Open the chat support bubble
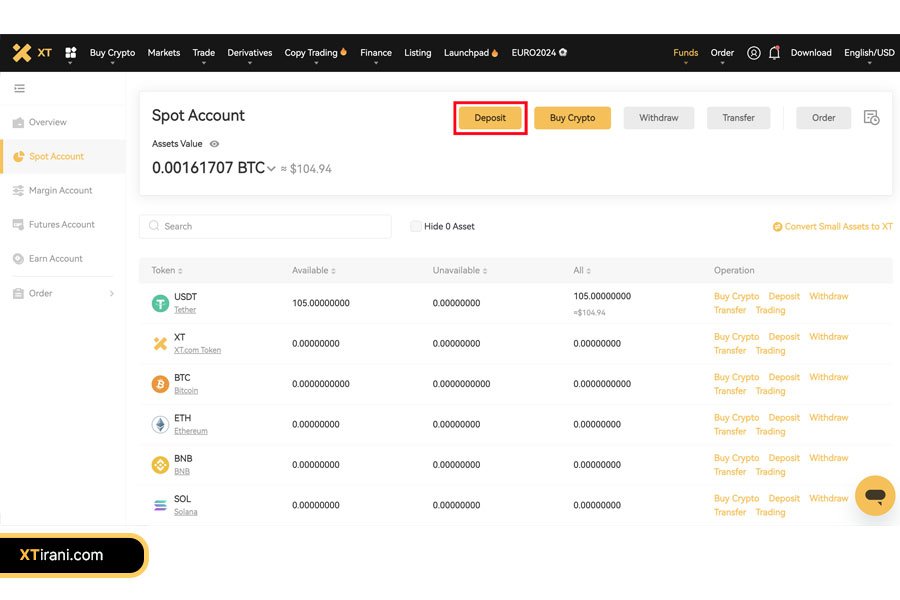This screenshot has width=900, height=600. click(875, 496)
